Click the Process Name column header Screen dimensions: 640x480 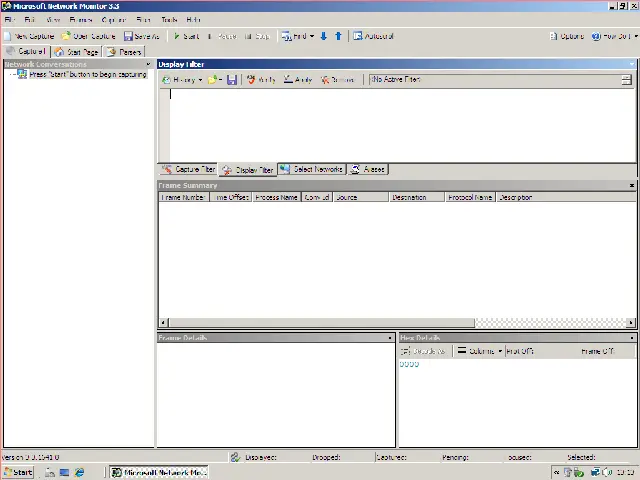pyautogui.click(x=277, y=197)
